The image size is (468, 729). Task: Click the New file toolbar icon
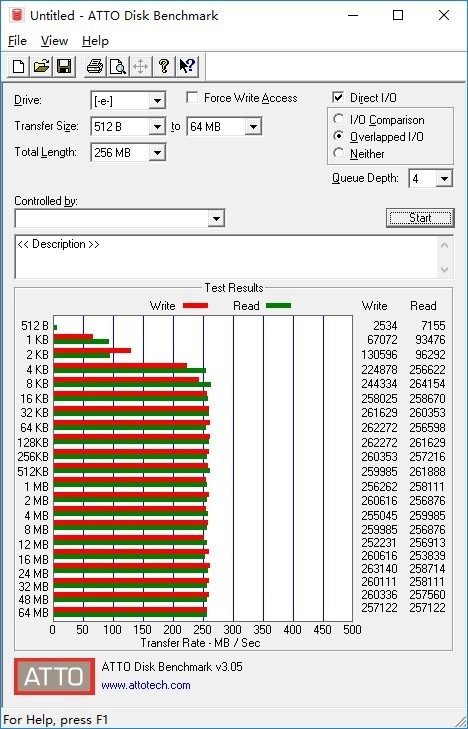point(19,66)
